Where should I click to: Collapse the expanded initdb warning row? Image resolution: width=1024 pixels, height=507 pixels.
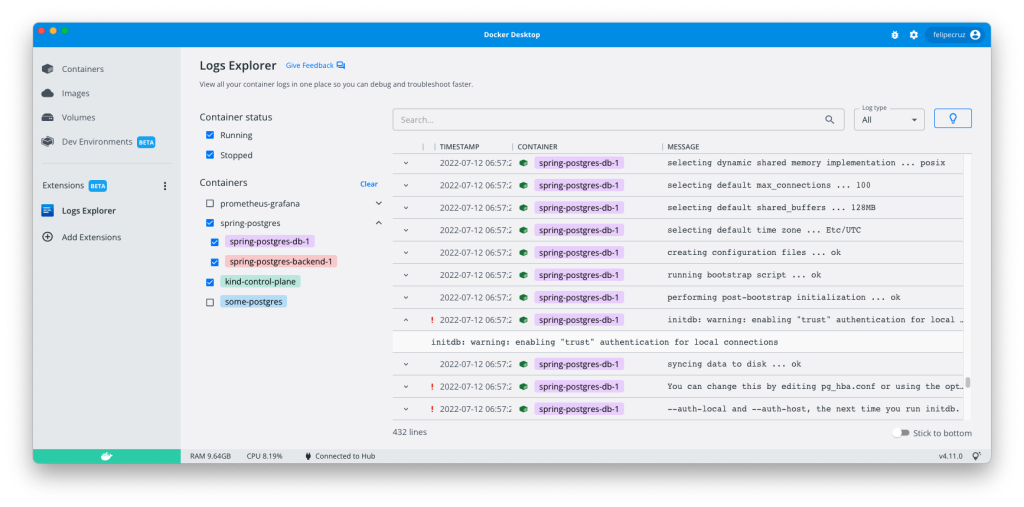pyautogui.click(x=406, y=320)
